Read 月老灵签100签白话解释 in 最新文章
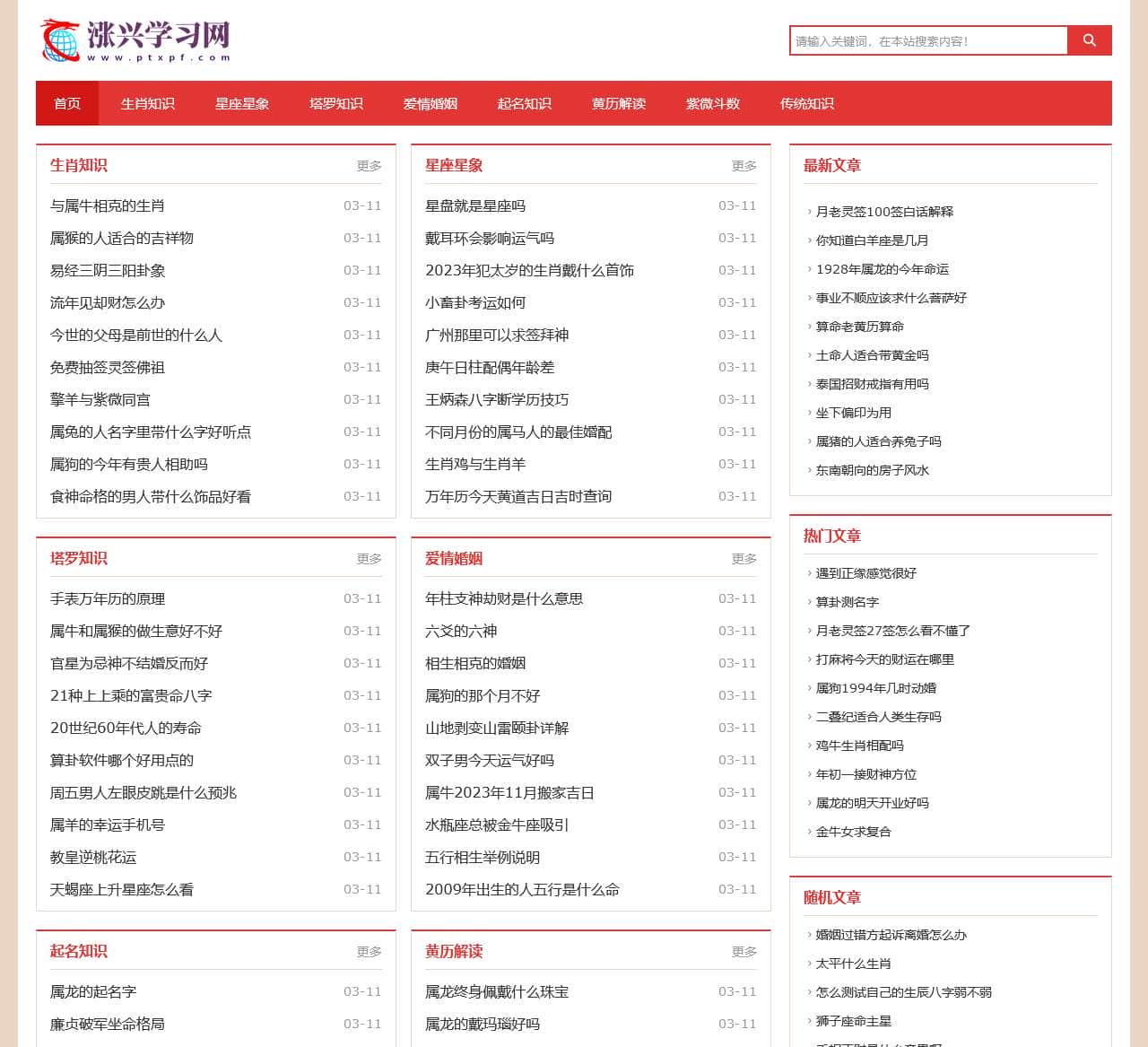Image resolution: width=1148 pixels, height=1047 pixels. tap(884, 212)
